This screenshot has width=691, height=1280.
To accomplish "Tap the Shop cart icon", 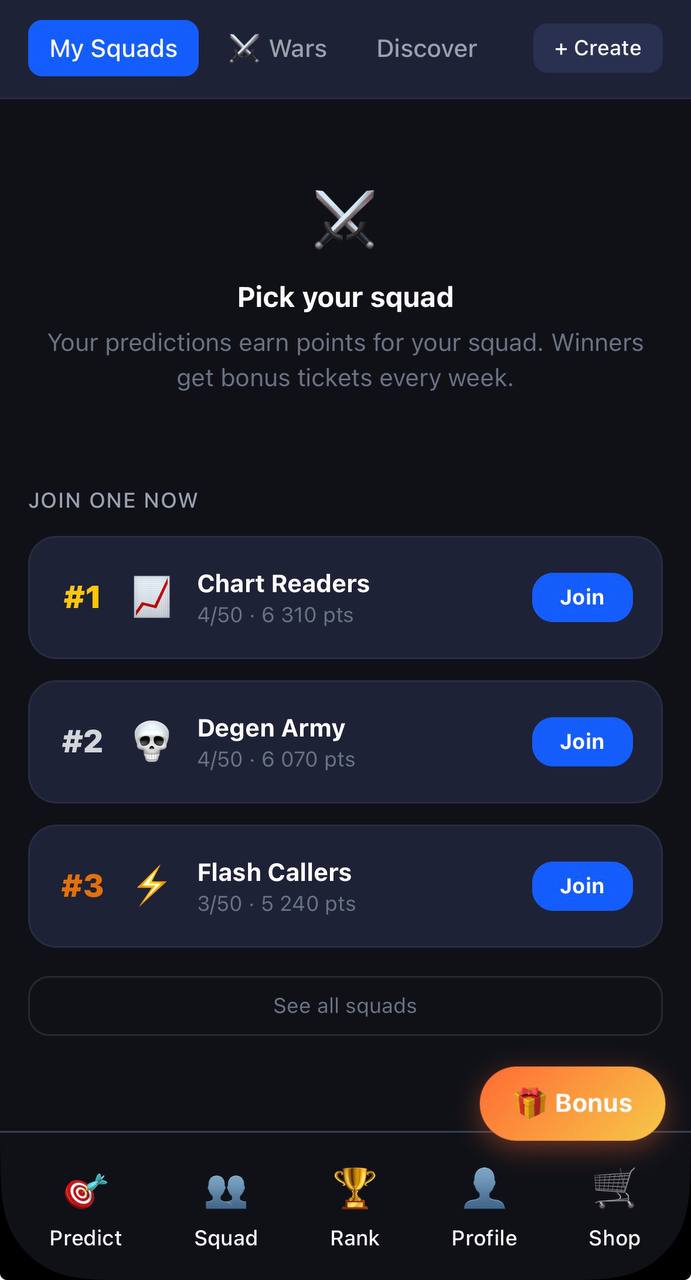I will click(614, 1189).
